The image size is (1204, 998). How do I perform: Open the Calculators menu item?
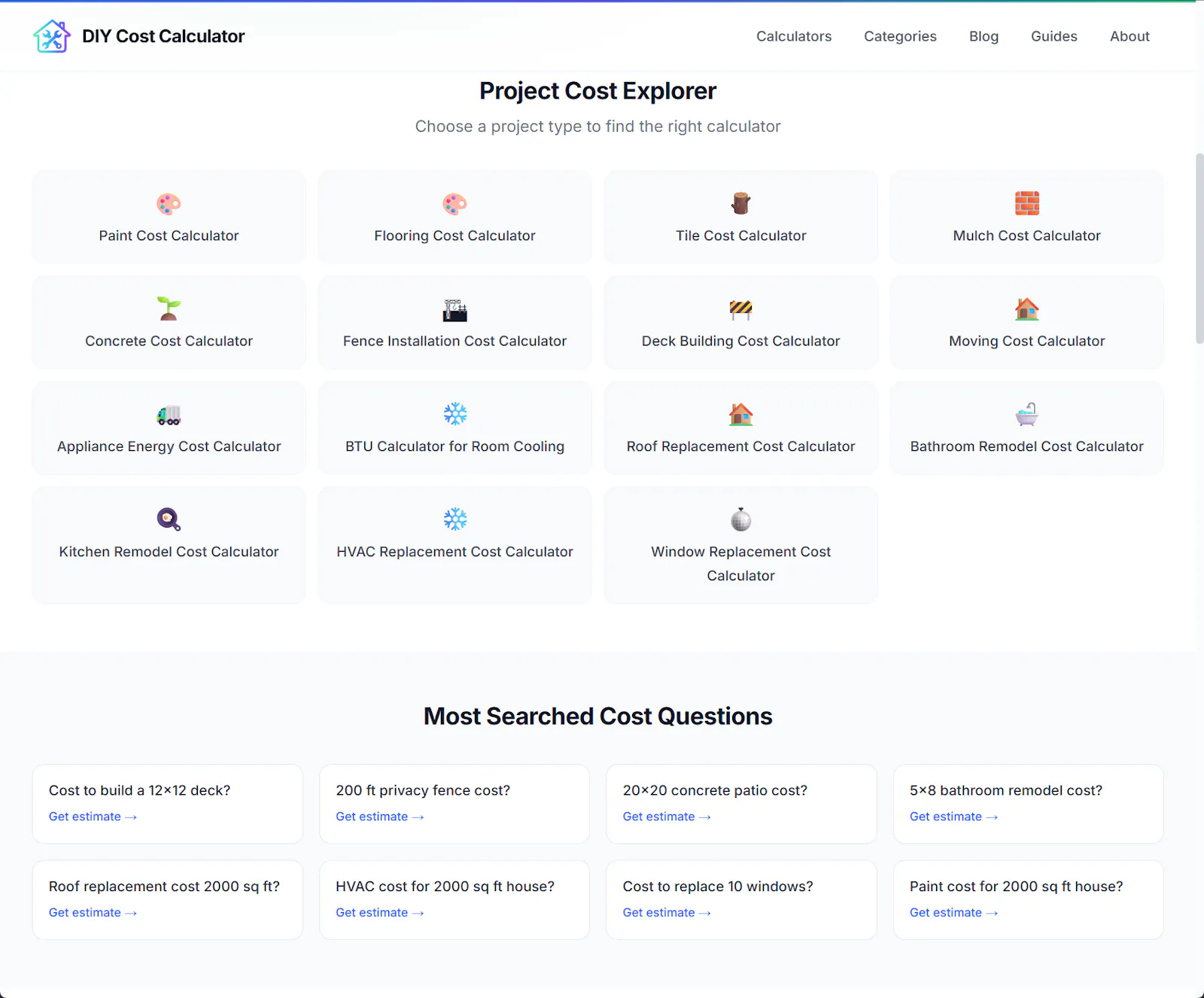[x=794, y=36]
